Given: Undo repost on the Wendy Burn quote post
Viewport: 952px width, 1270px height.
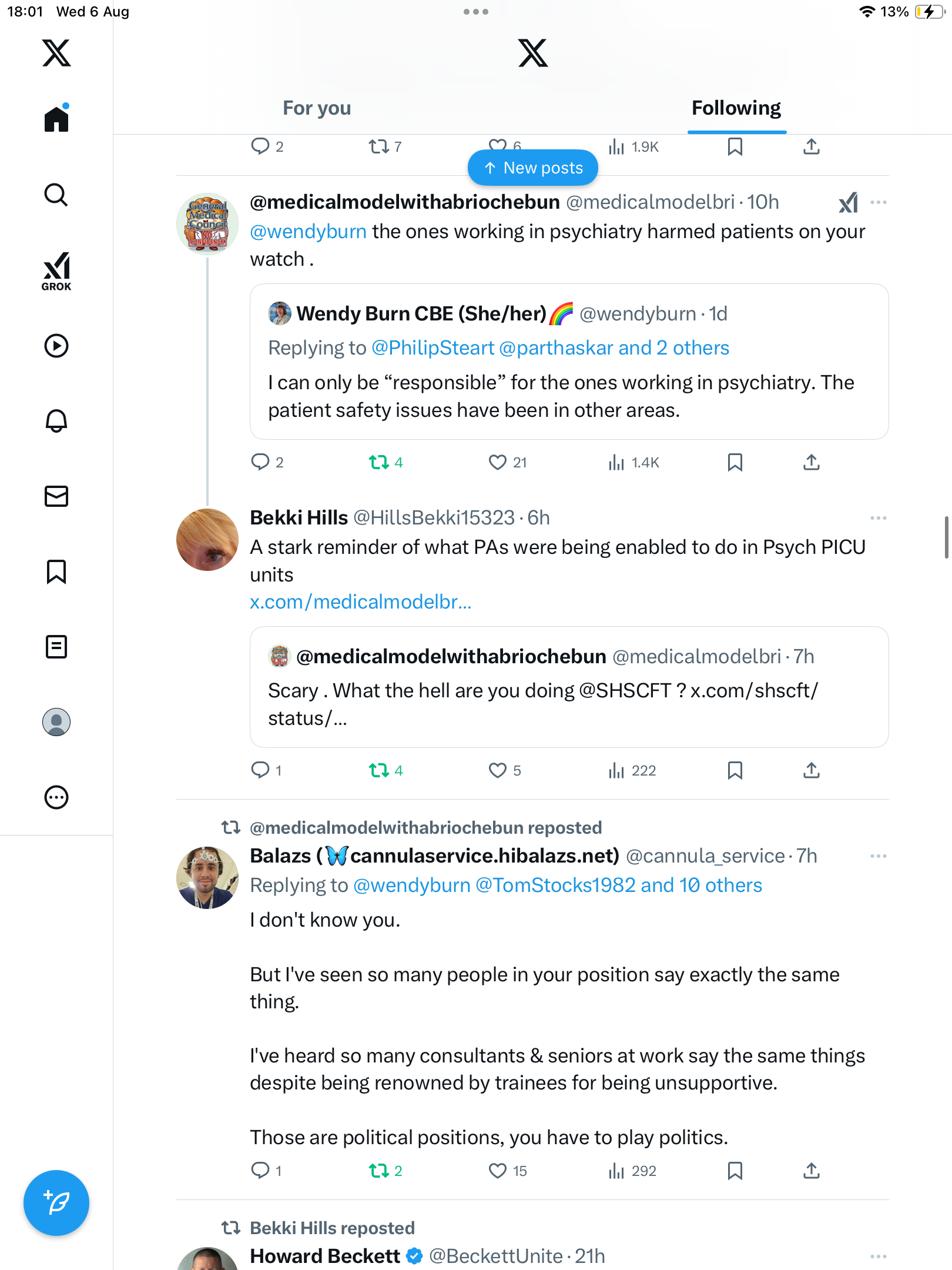Looking at the screenshot, I should pyautogui.click(x=379, y=463).
